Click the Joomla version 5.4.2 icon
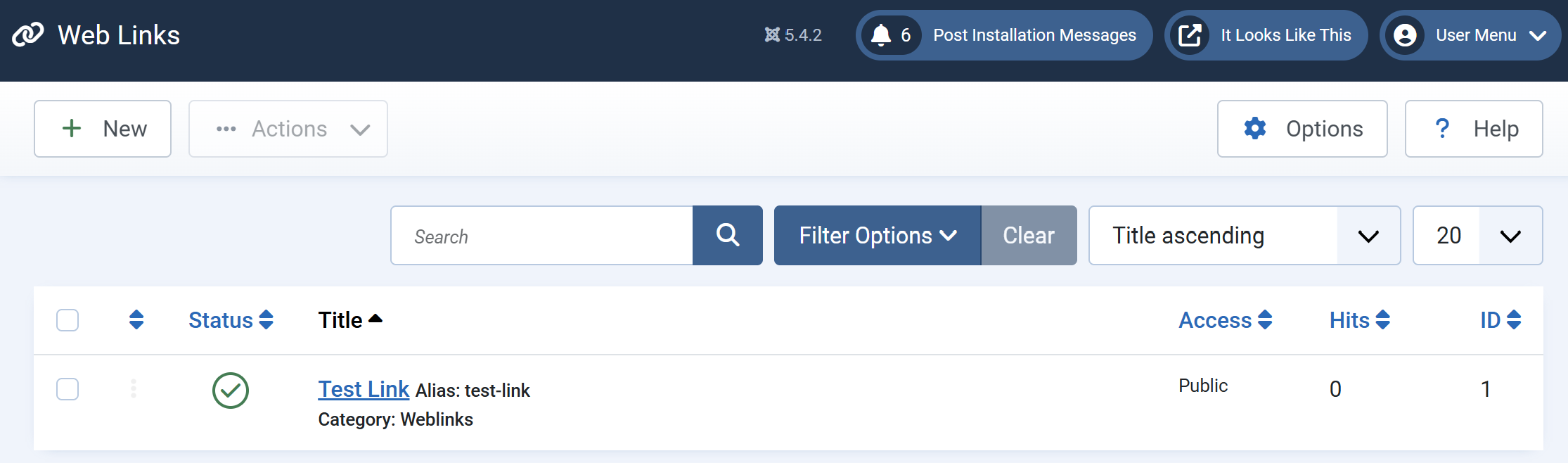The image size is (1568, 463). click(x=772, y=35)
